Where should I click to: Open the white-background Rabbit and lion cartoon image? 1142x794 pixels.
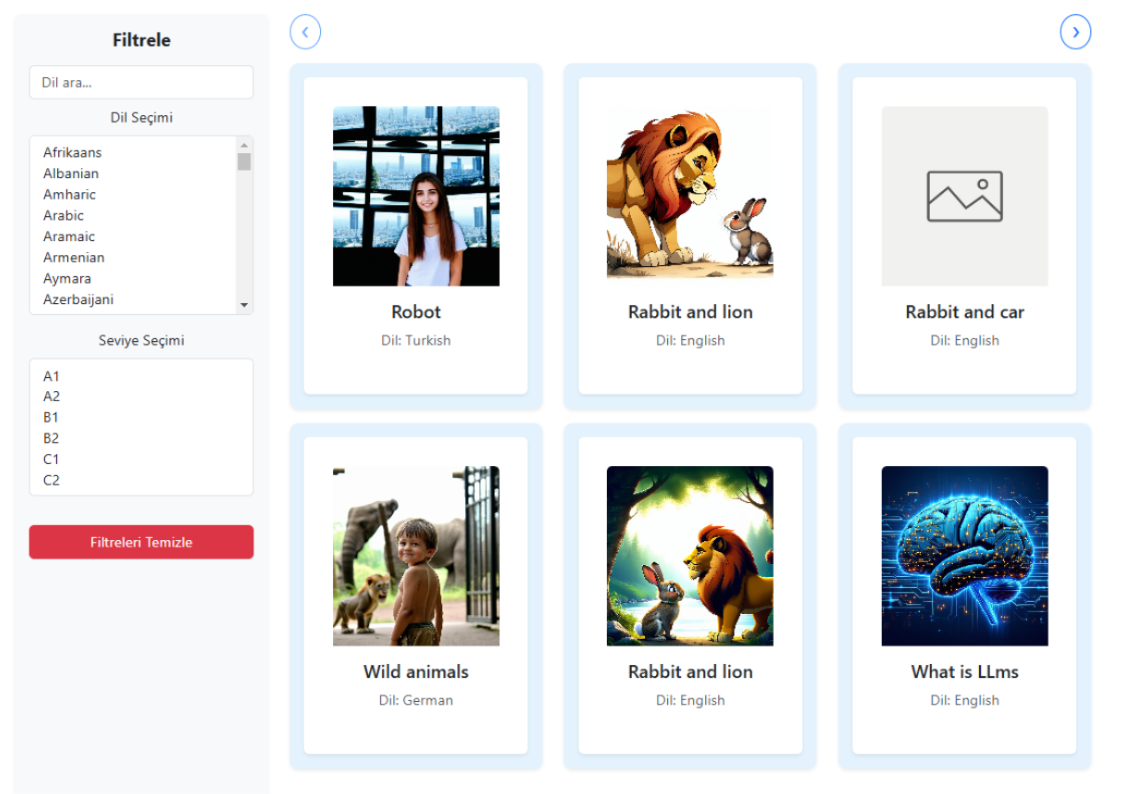click(x=690, y=194)
